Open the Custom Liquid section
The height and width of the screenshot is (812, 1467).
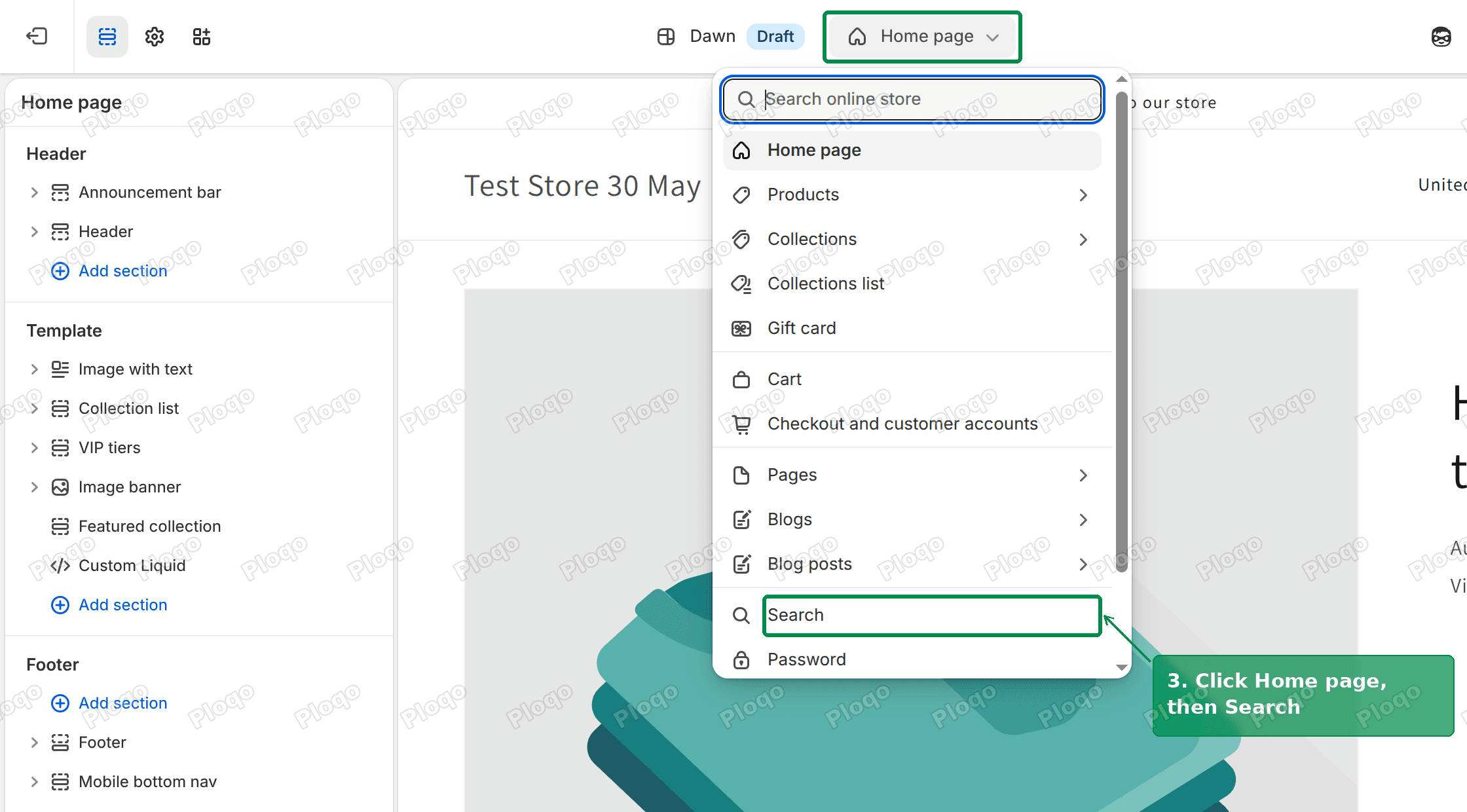point(132,566)
